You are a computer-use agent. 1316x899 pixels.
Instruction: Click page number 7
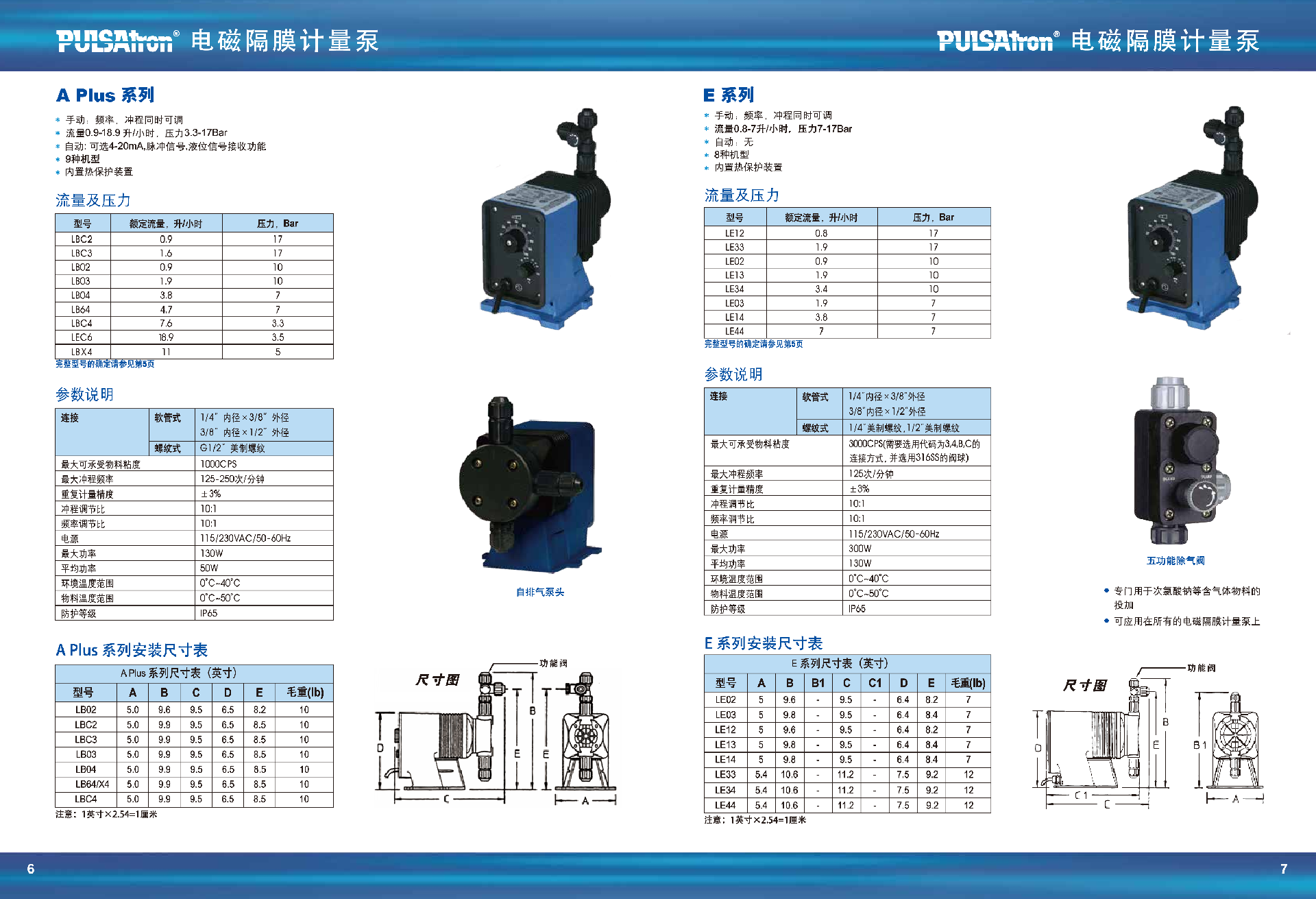coord(1284,869)
